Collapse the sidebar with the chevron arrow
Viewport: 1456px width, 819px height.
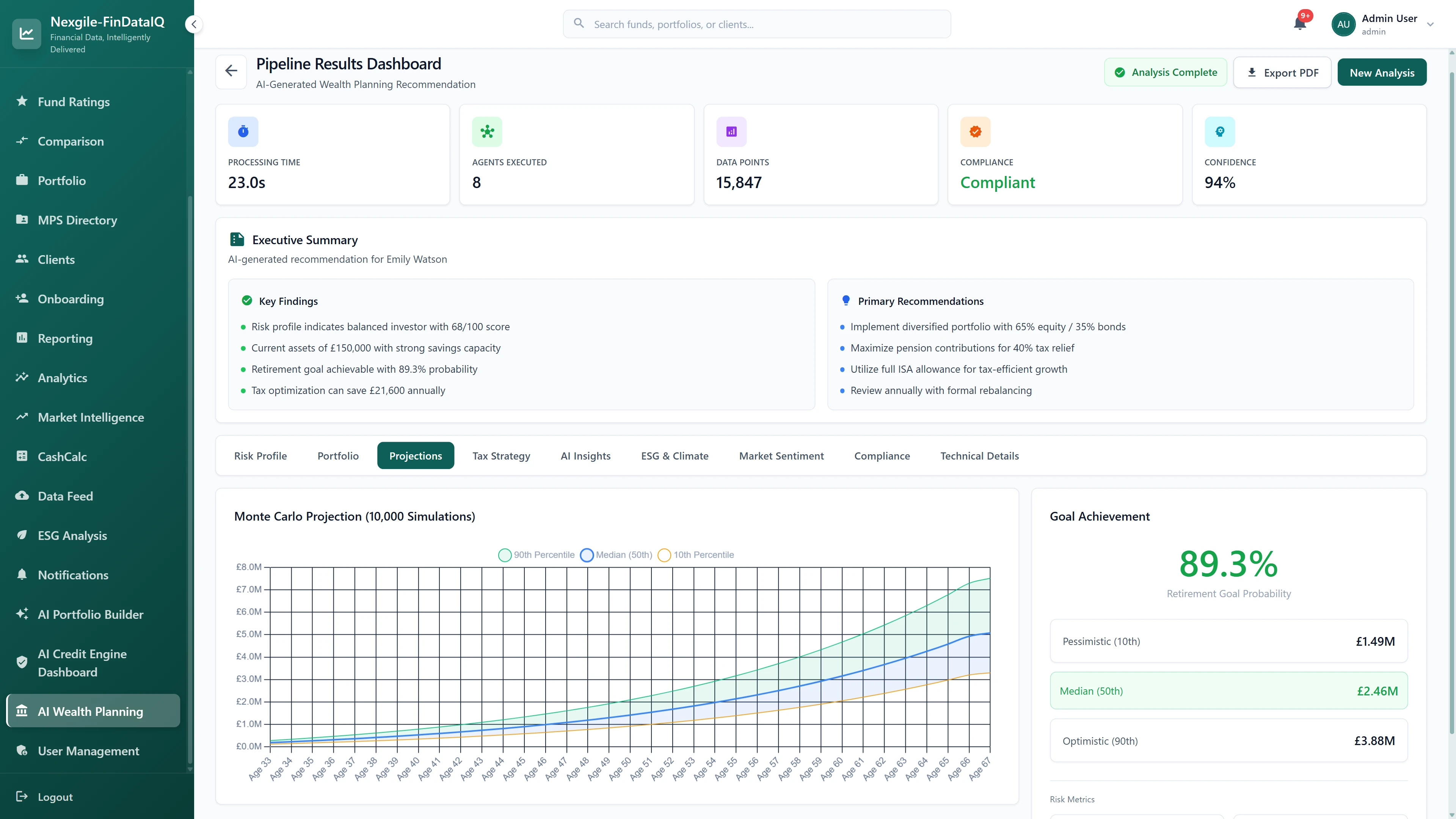[194, 24]
